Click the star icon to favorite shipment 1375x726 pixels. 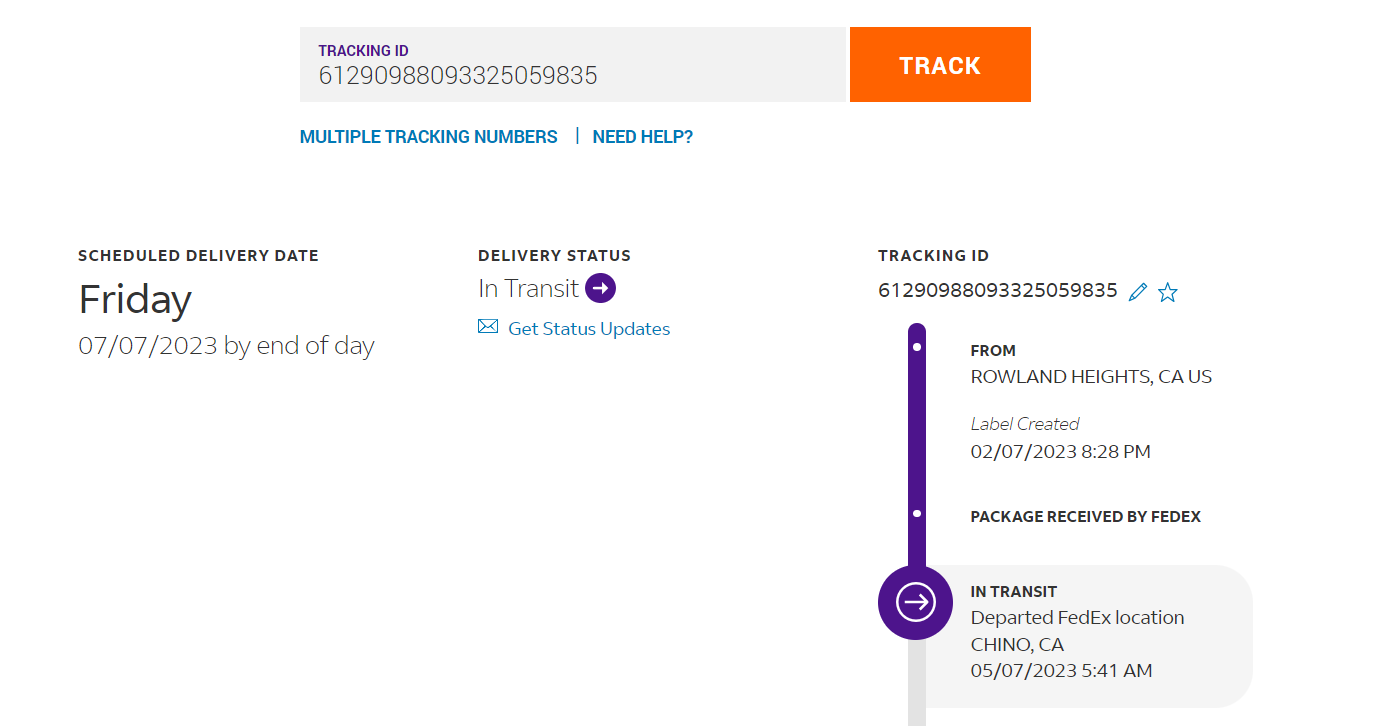1167,292
